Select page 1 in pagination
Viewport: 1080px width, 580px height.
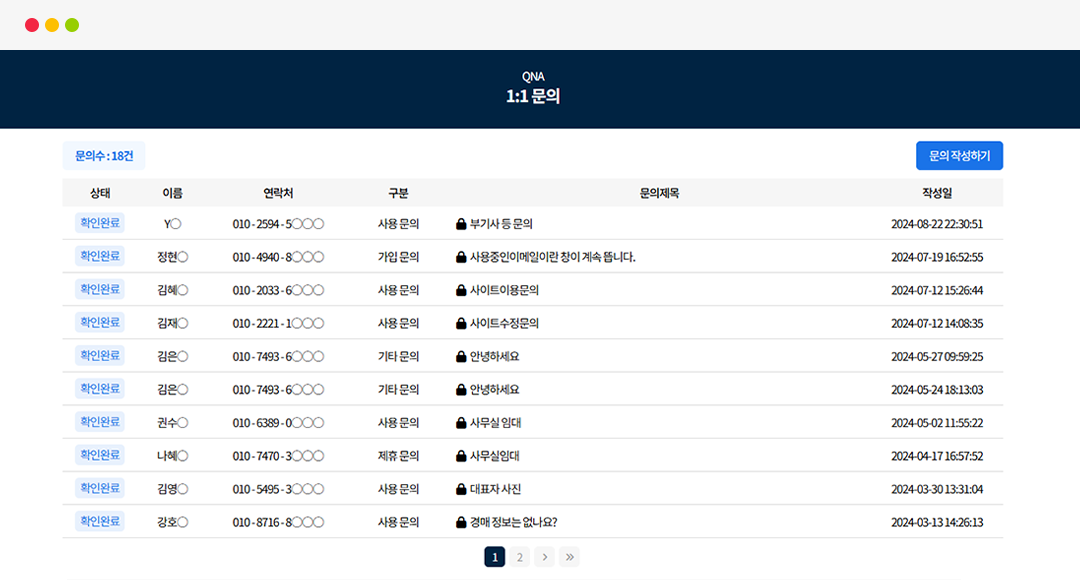(494, 557)
